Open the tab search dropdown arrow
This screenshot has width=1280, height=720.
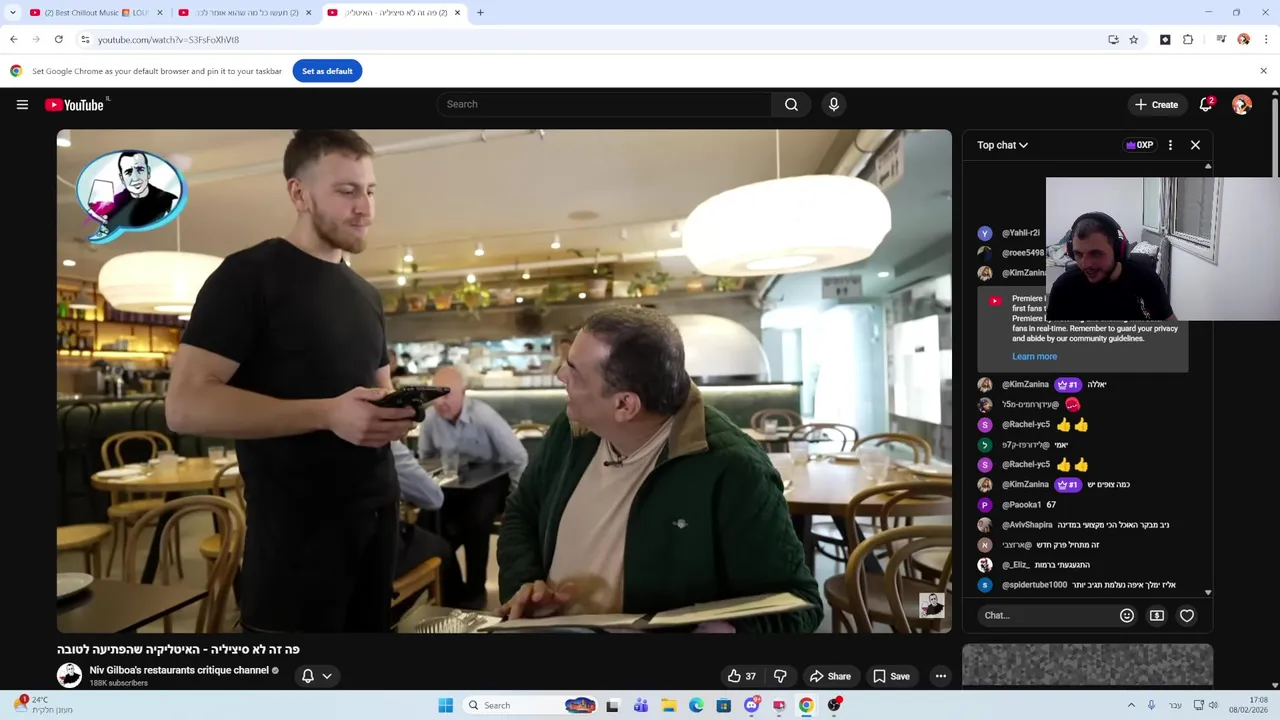(12, 13)
